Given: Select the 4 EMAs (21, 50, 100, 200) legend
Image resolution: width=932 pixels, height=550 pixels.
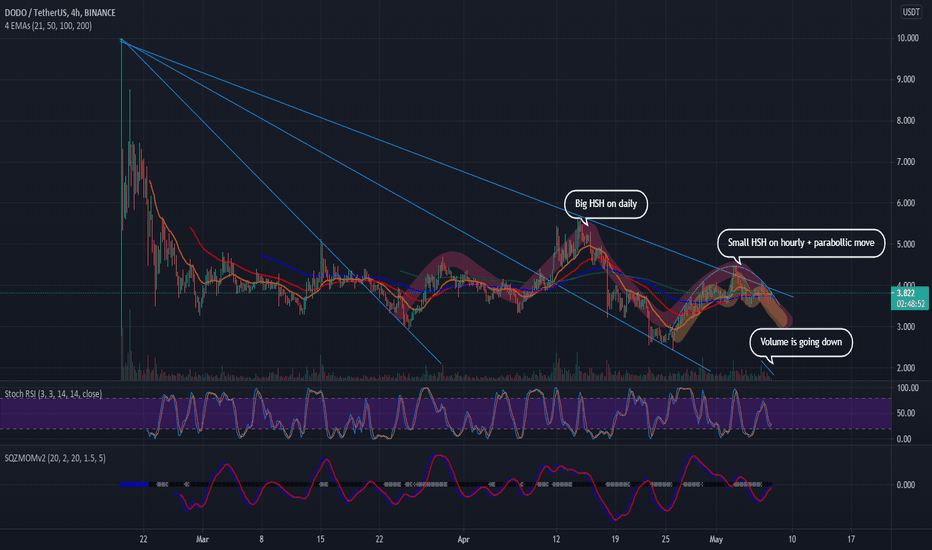Looking at the screenshot, I should 48,26.
